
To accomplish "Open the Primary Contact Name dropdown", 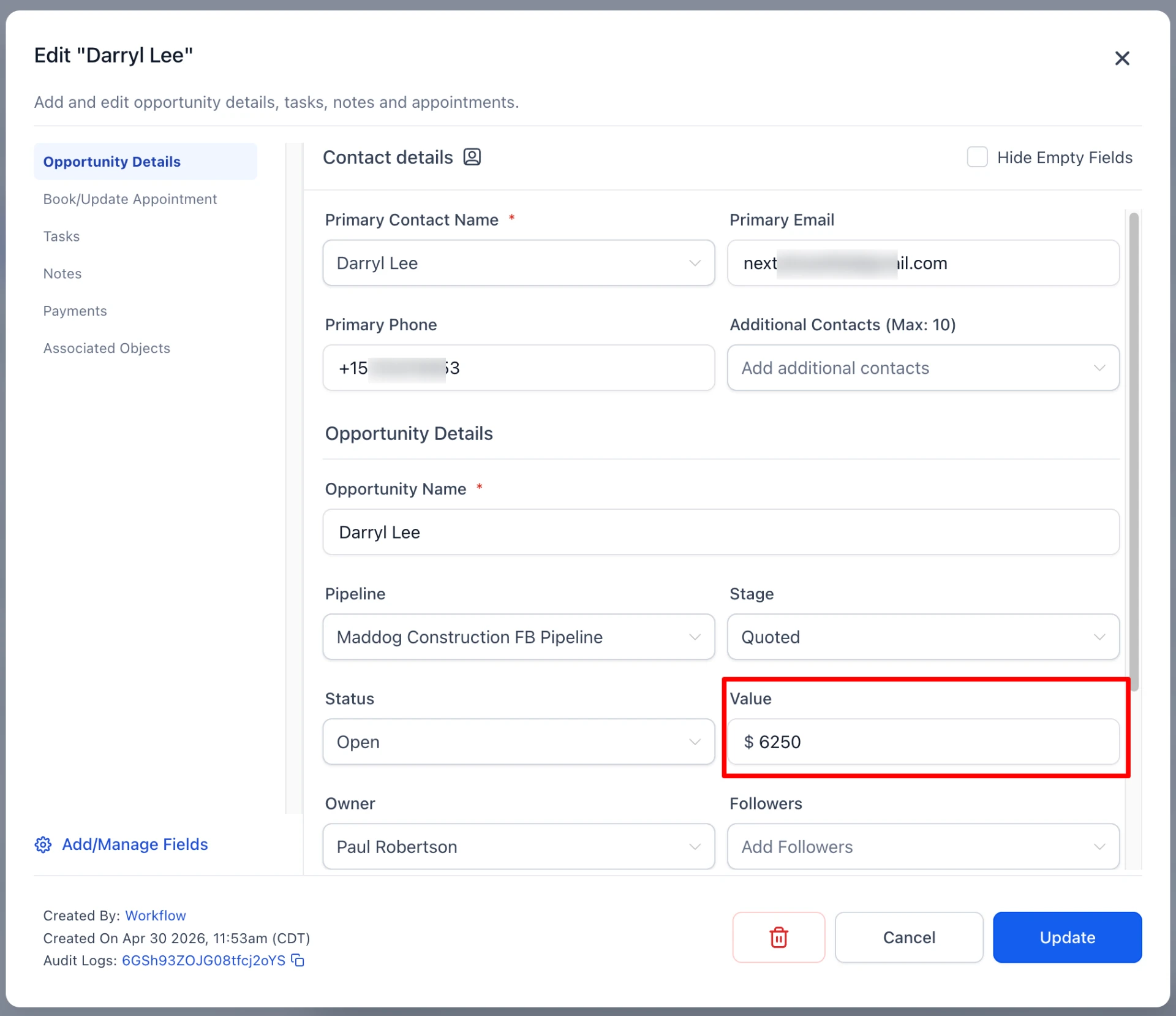I will (x=519, y=263).
